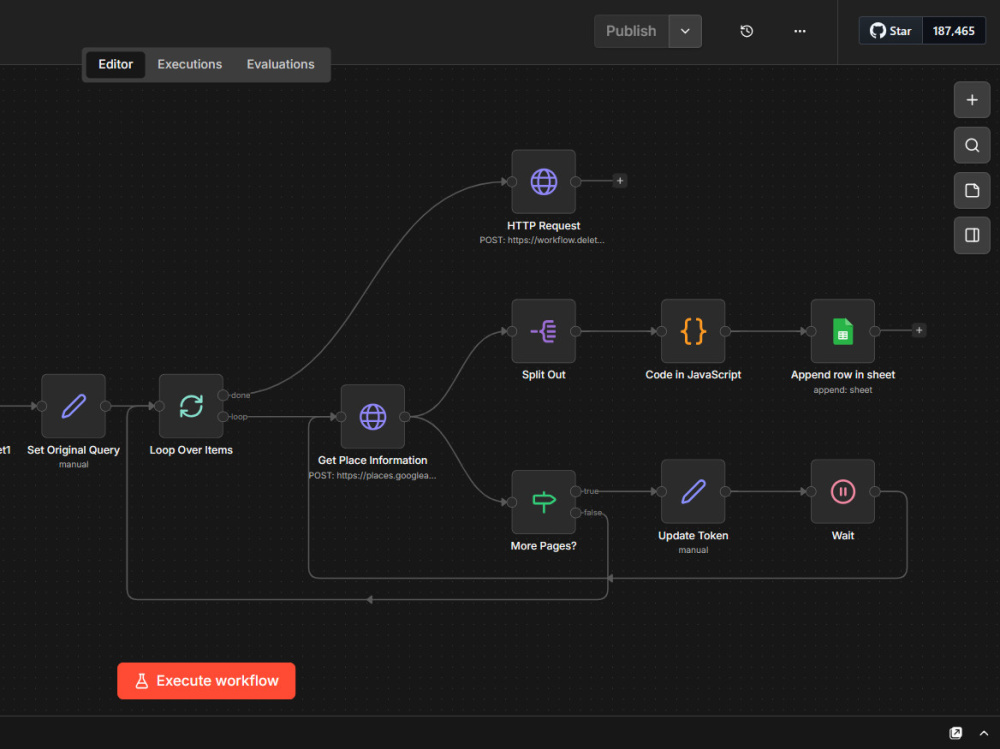Image resolution: width=1000 pixels, height=749 pixels.
Task: Click the false output of More Pages?
Action: (x=575, y=512)
